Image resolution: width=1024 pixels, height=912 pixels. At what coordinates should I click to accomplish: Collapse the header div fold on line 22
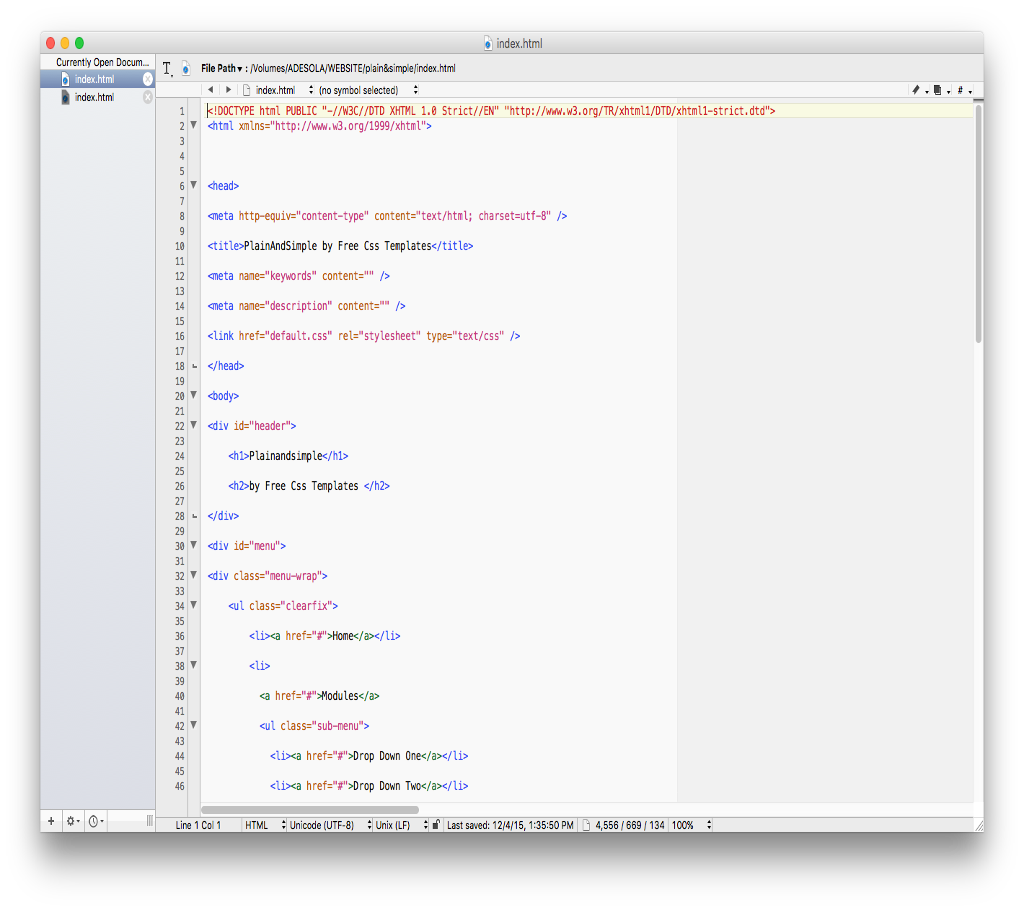[193, 425]
